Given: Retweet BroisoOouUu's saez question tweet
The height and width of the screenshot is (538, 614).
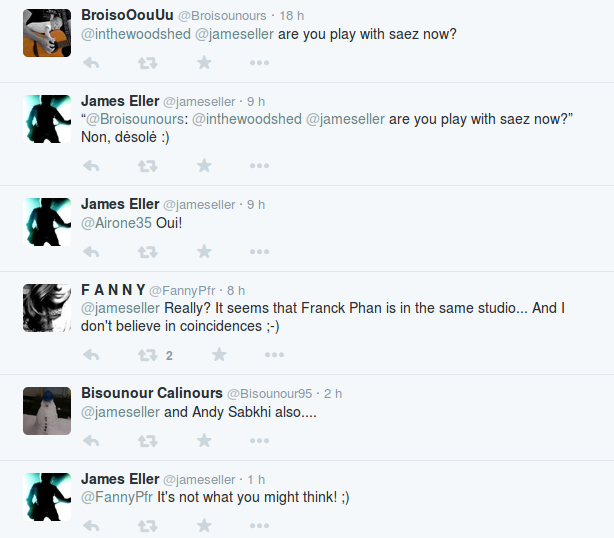Looking at the screenshot, I should 147,63.
